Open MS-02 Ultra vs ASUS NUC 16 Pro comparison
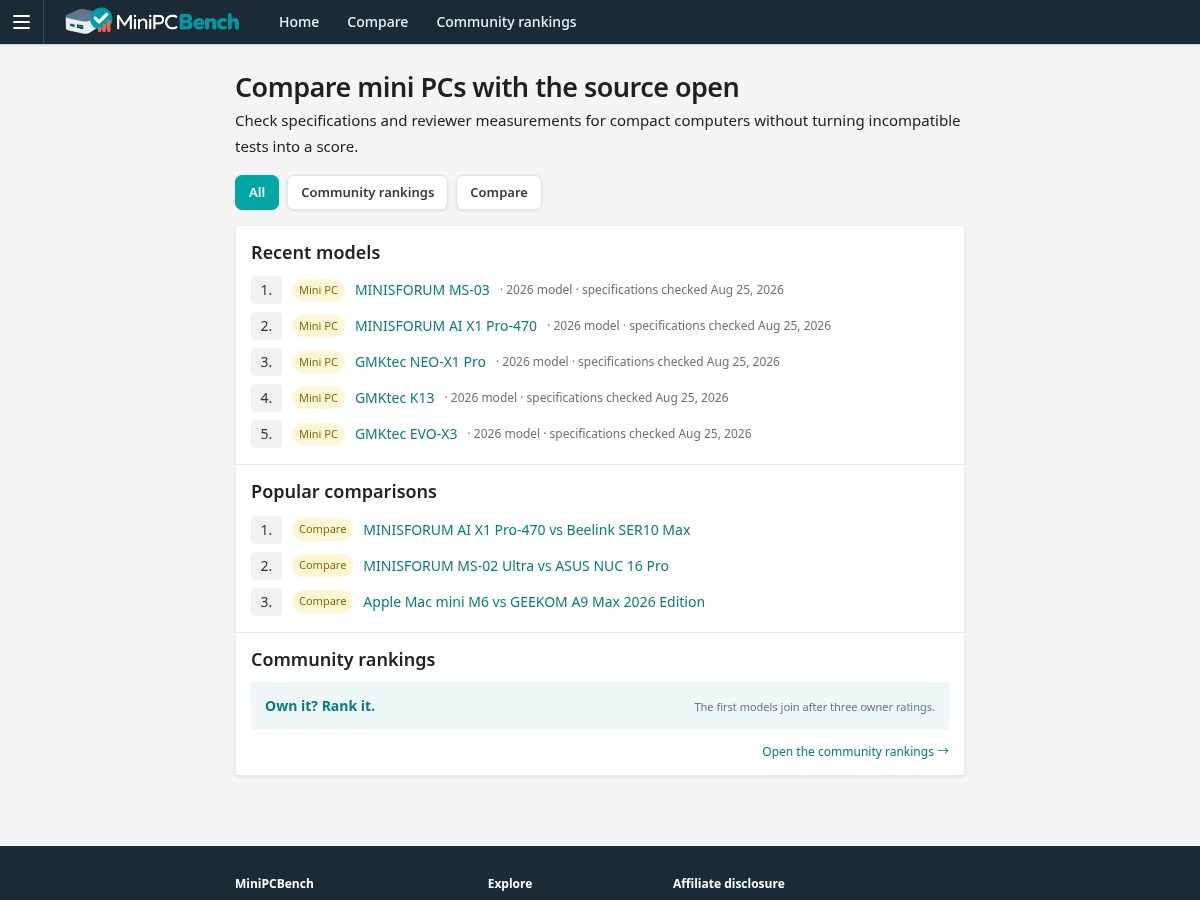1200x900 pixels. click(x=516, y=566)
